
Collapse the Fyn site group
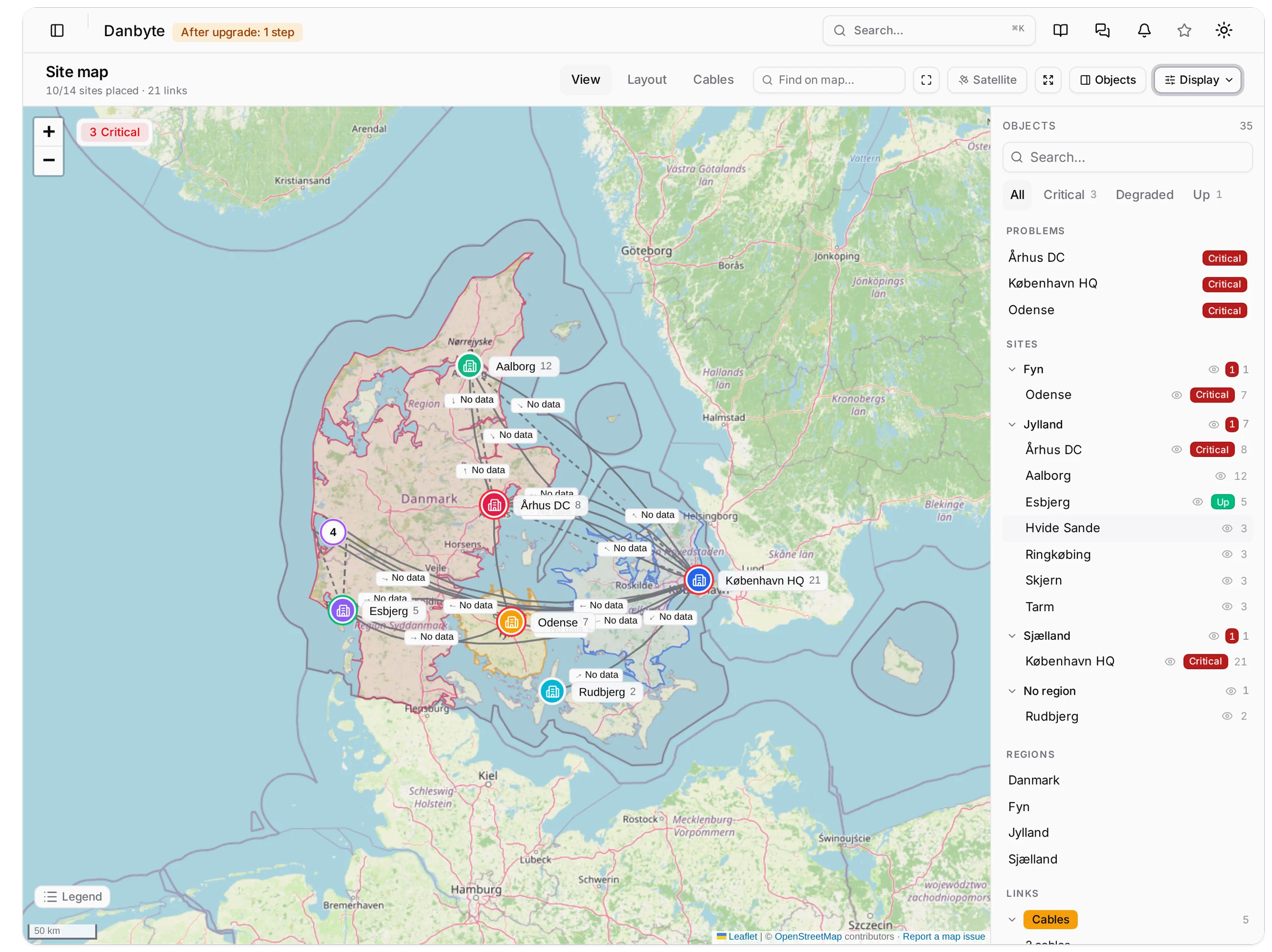coord(1012,369)
